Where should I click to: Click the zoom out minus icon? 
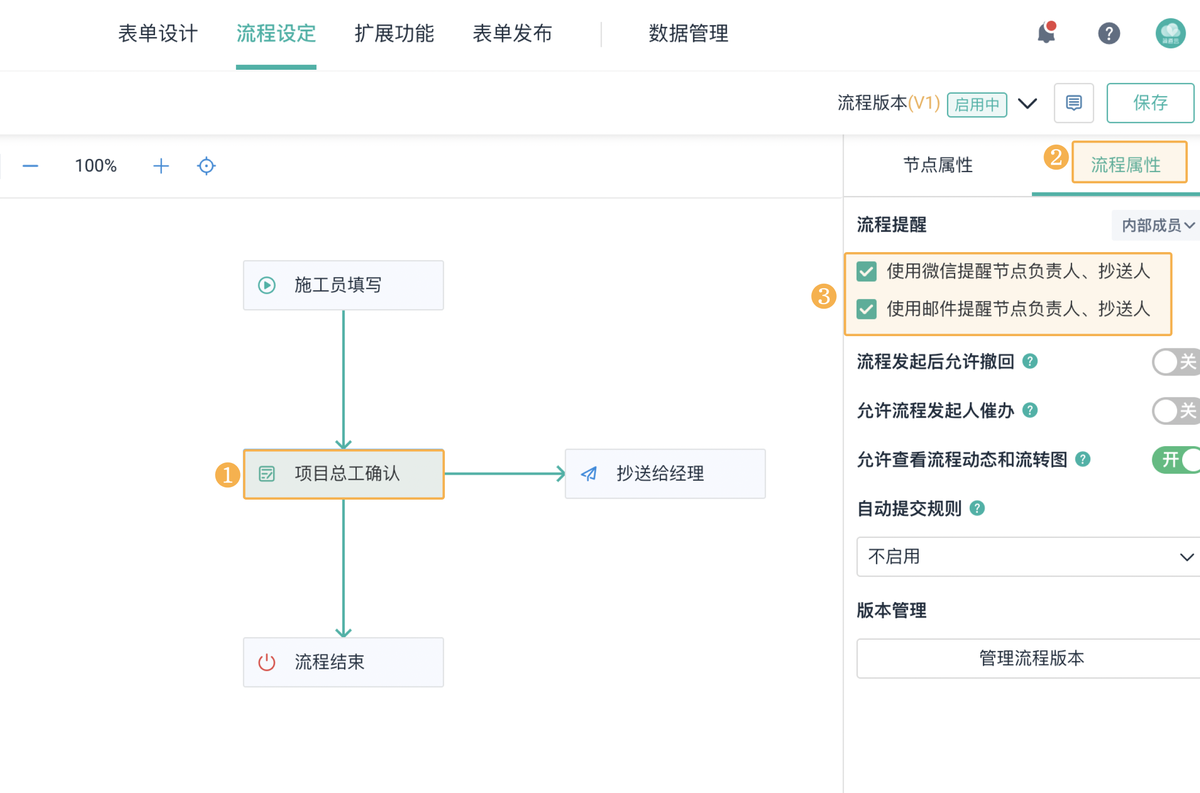(31, 166)
